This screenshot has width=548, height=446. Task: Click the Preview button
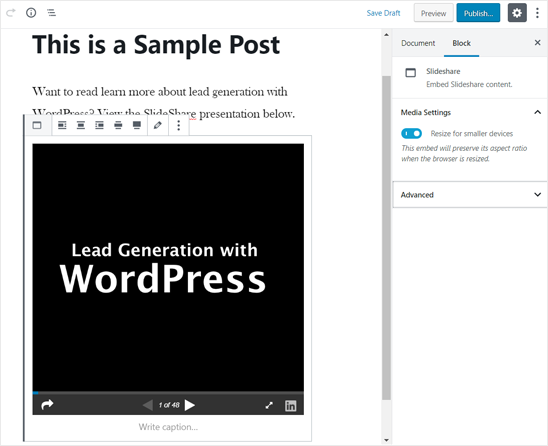(x=433, y=13)
